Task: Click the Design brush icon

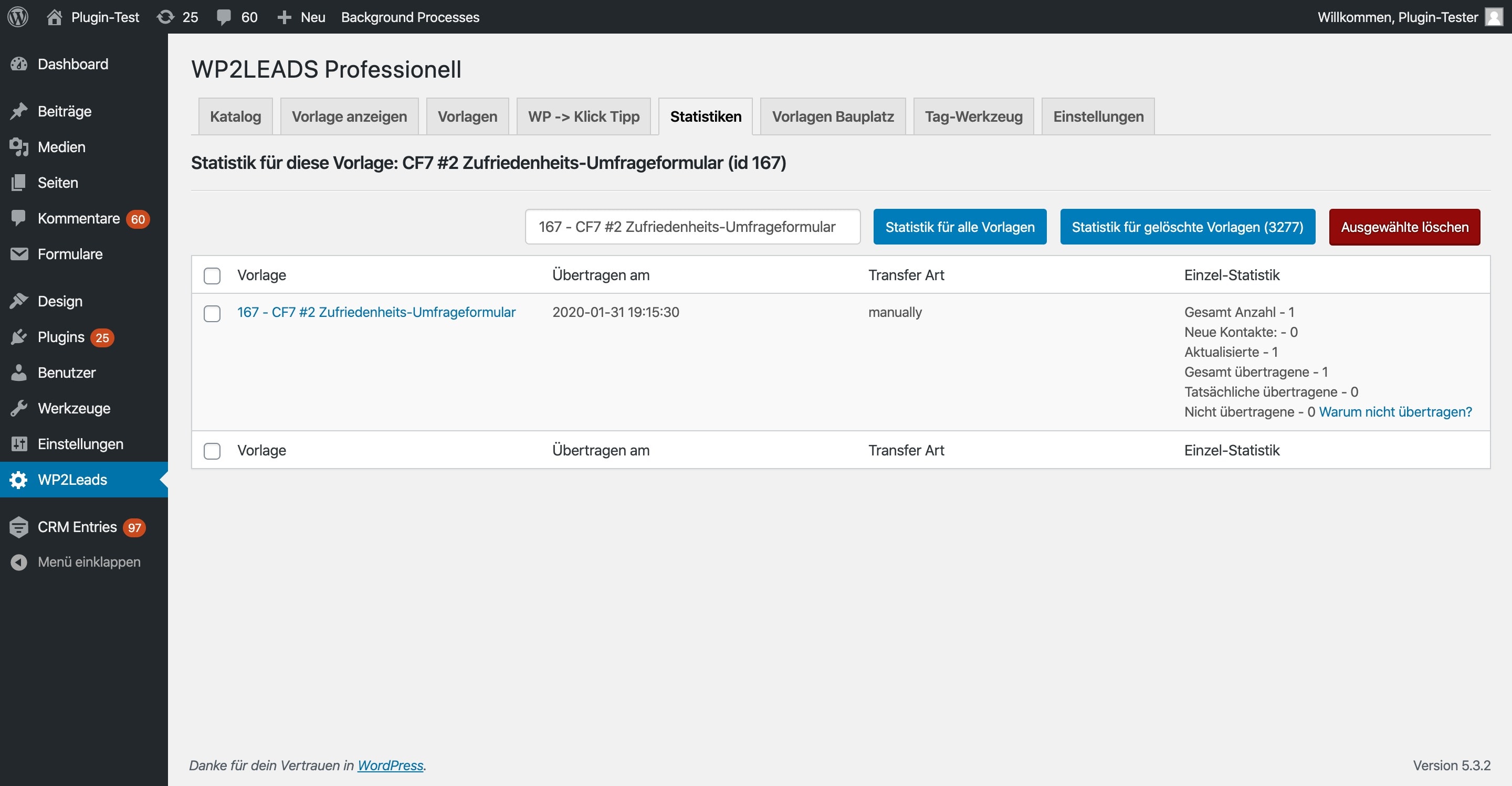Action: coord(19,301)
